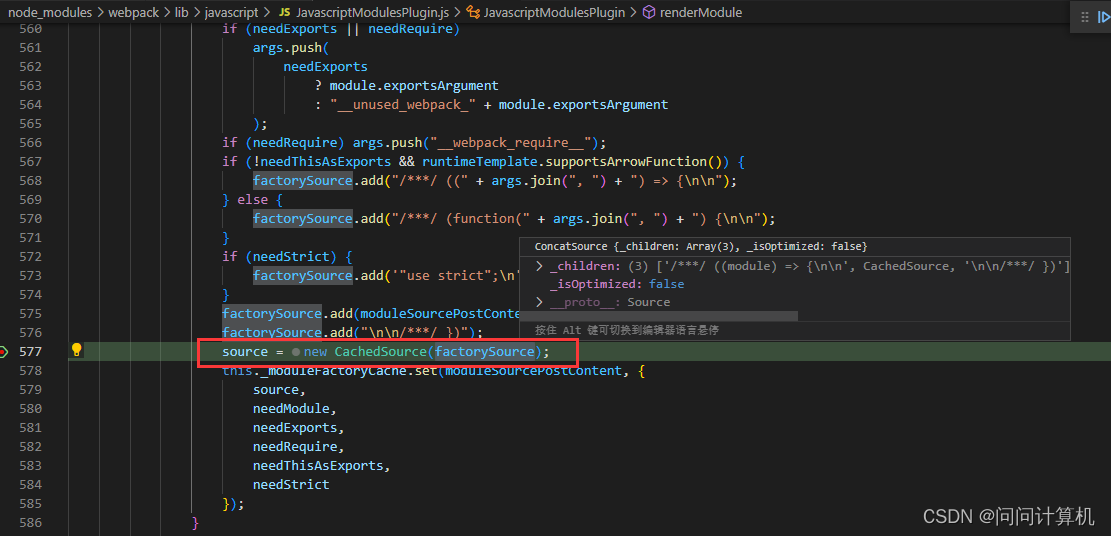The width and height of the screenshot is (1111, 536).
Task: Click factorySource argument on line 577
Action: pos(485,352)
